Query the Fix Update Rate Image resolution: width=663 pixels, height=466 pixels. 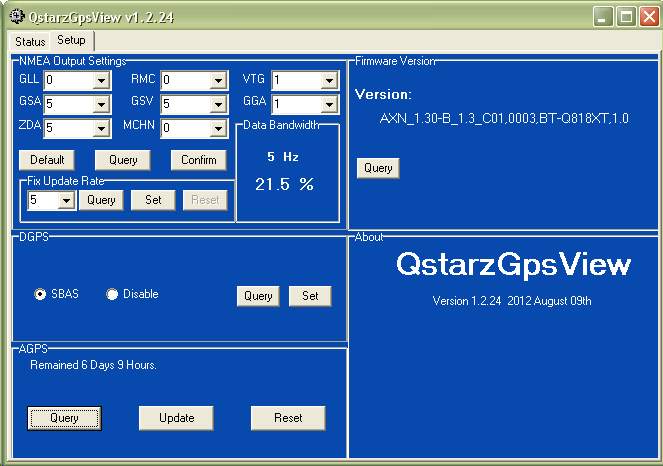[x=101, y=200]
